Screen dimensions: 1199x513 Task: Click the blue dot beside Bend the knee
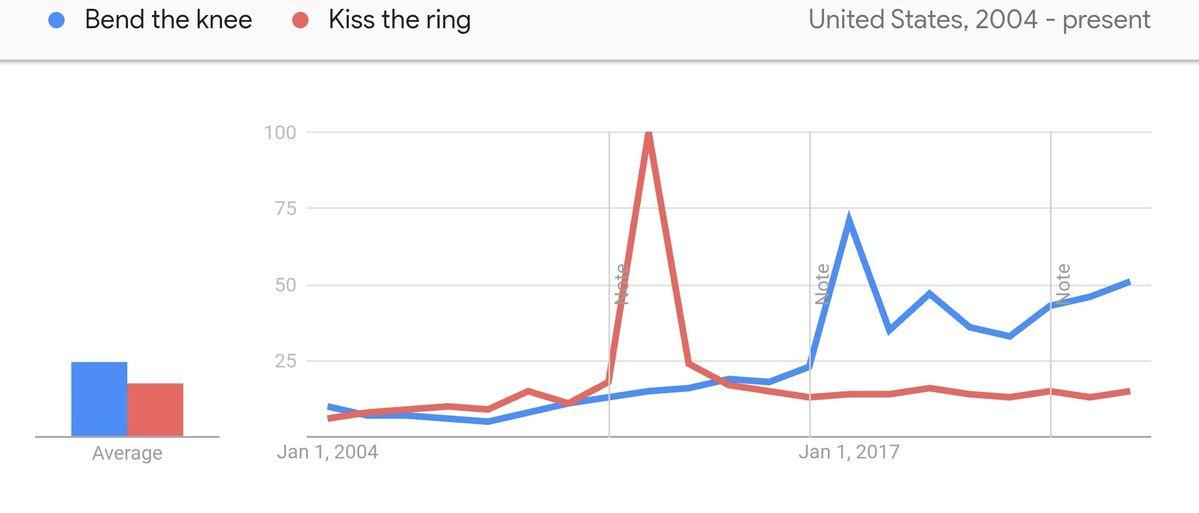coord(56,20)
